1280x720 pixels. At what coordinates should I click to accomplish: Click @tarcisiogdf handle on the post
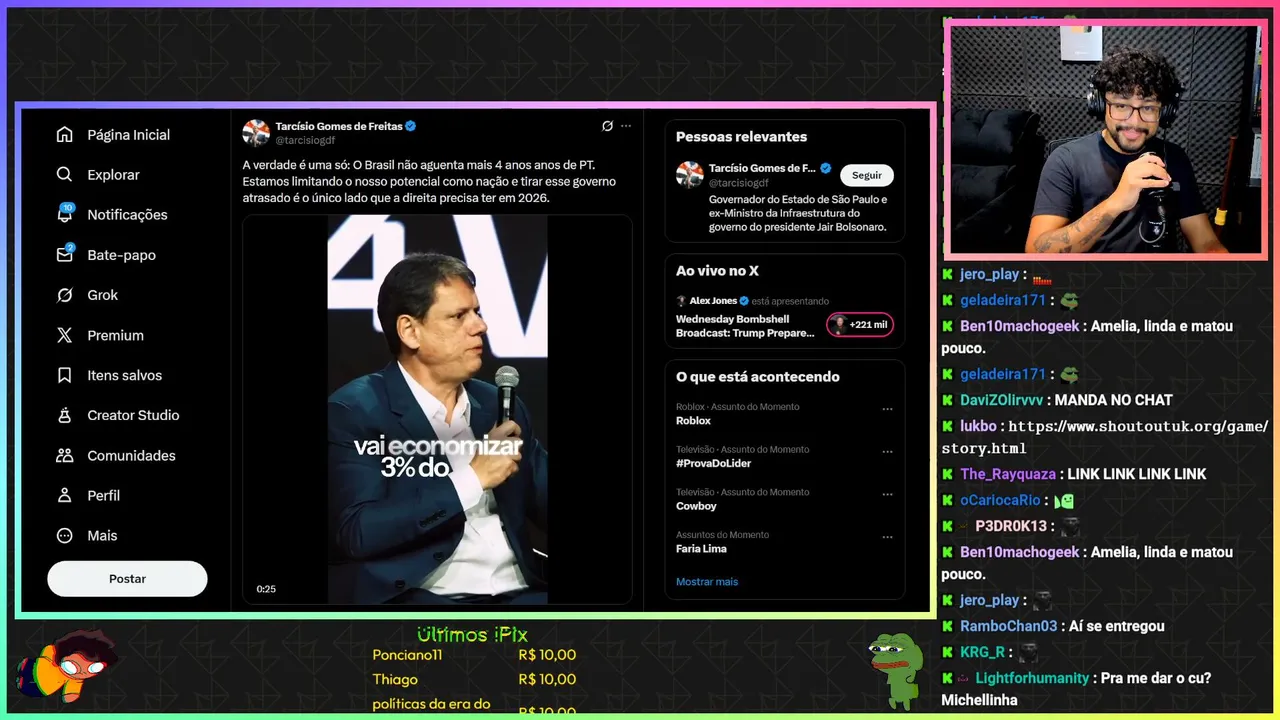tap(305, 140)
